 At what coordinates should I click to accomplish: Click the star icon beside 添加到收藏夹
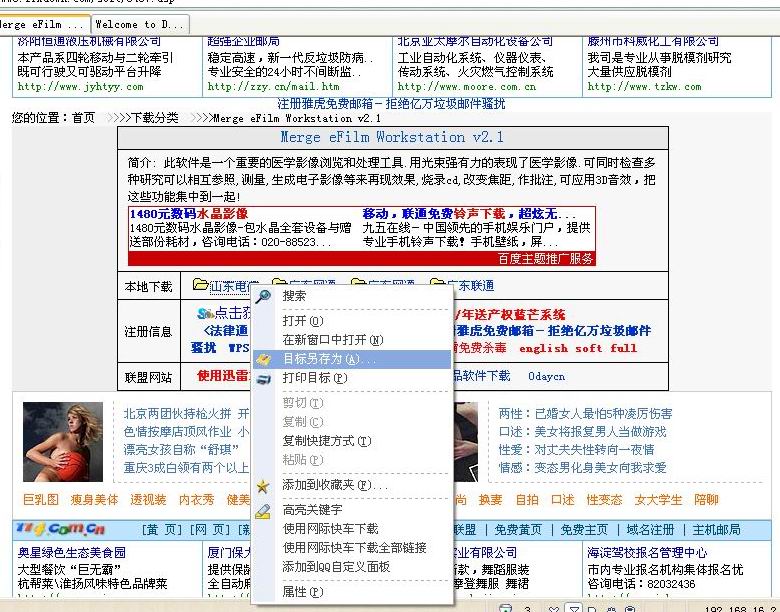point(263,486)
